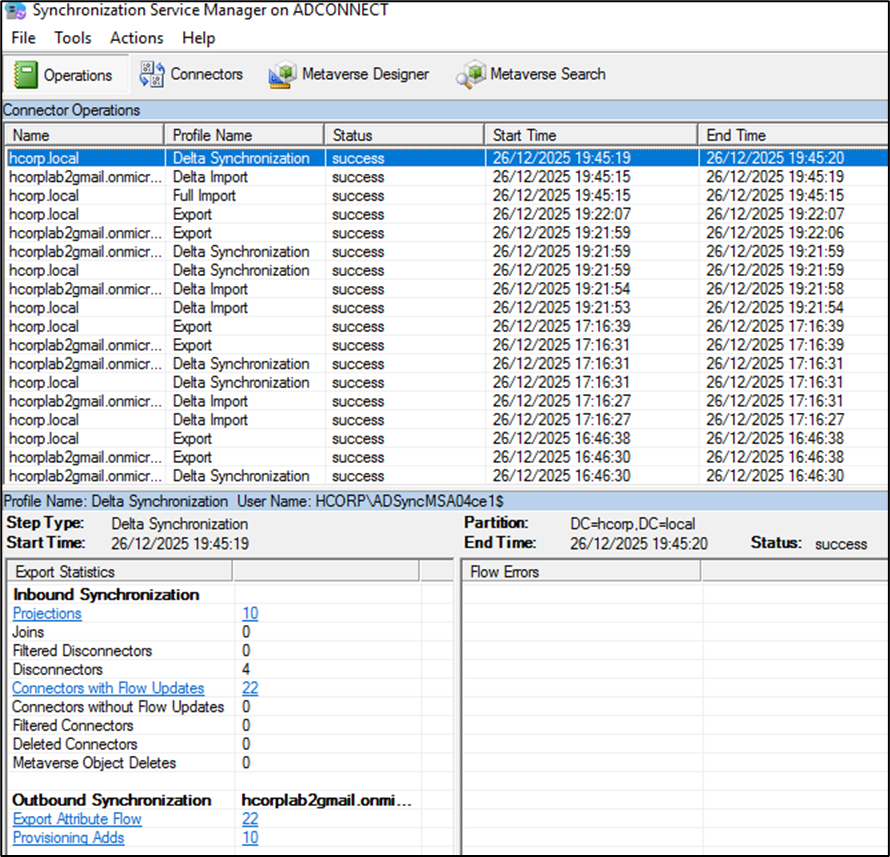Screen dimensions: 890x857
Task: Click the Projections statistics link
Action: click(47, 613)
